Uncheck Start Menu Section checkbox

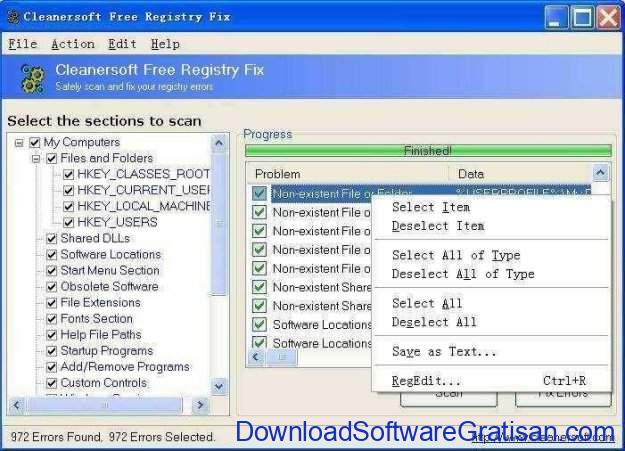click(x=51, y=270)
